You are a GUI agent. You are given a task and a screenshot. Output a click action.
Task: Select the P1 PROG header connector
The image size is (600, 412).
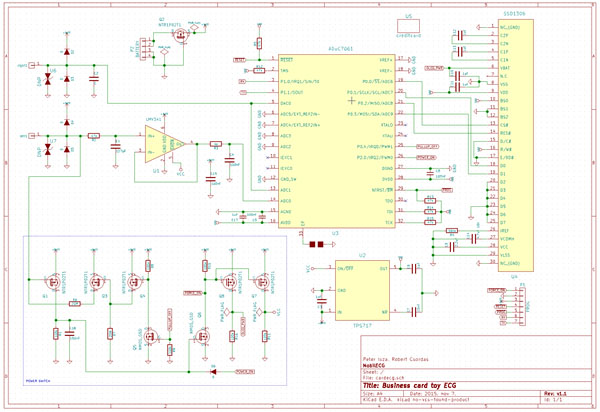522,306
